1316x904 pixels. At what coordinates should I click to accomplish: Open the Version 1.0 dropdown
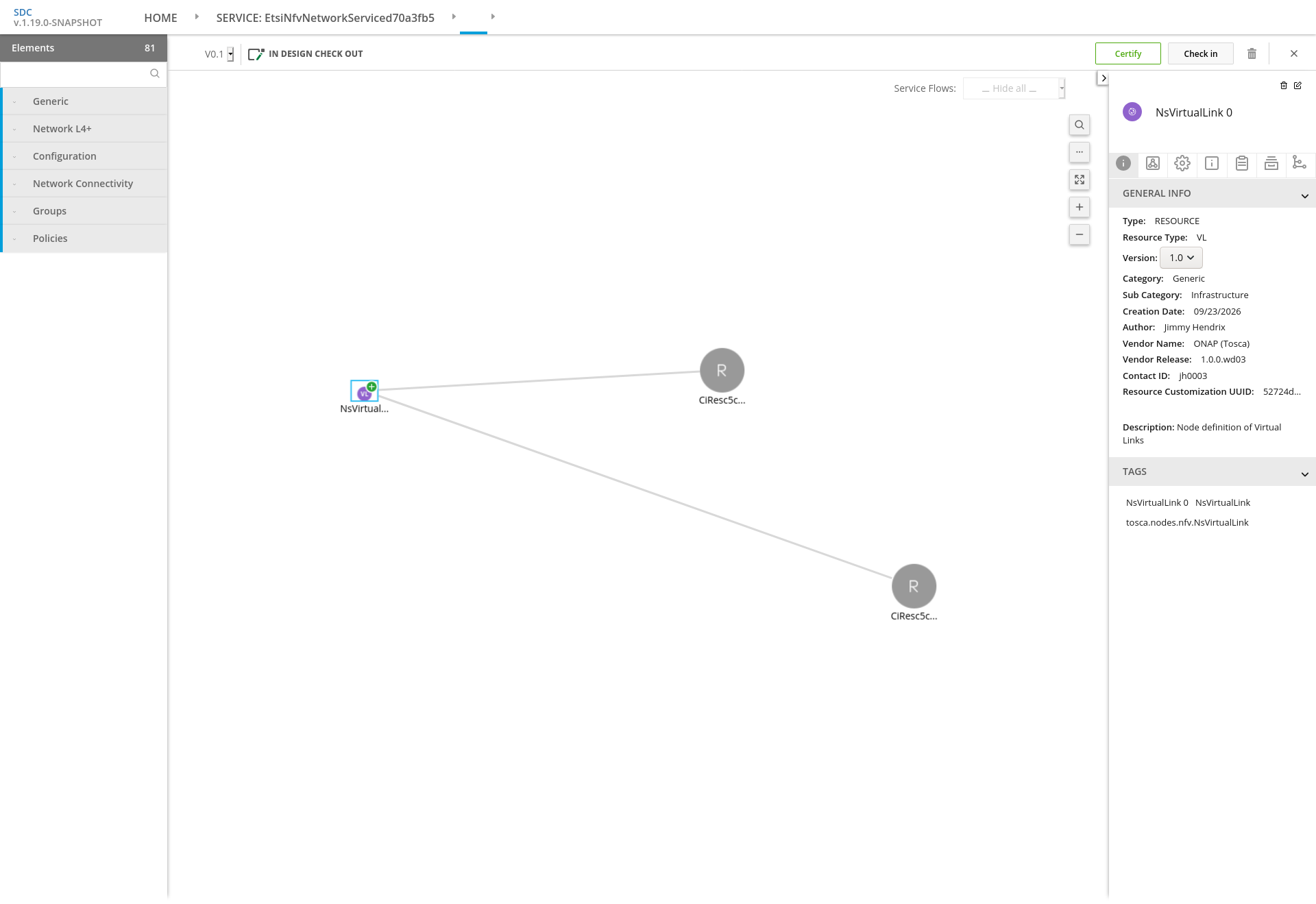[1181, 258]
